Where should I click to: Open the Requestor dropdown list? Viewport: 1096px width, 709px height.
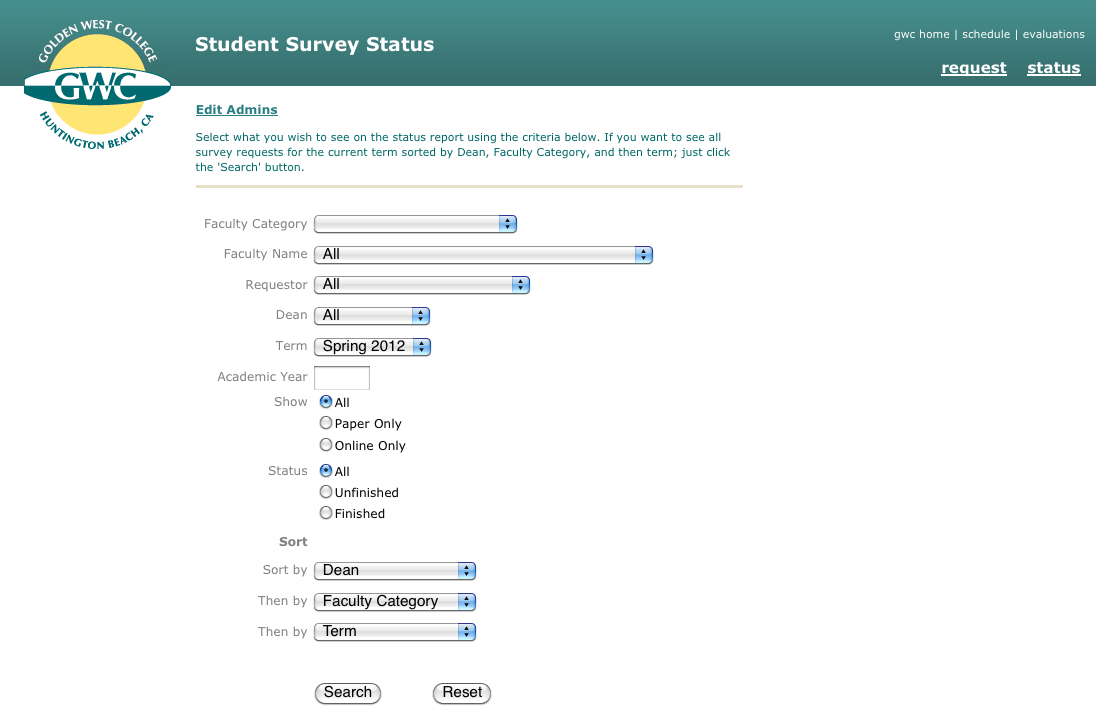421,285
